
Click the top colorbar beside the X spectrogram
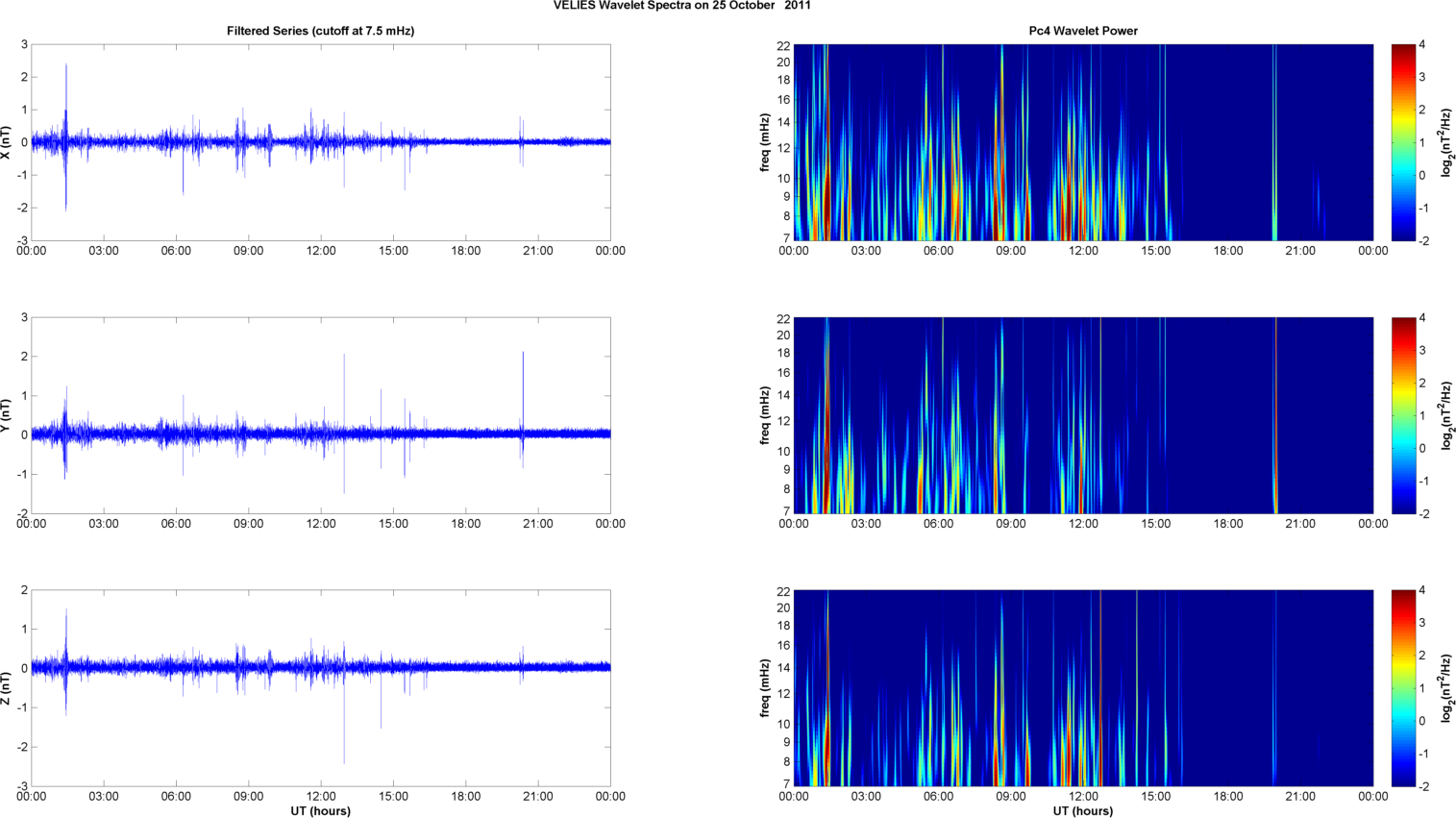[x=1403, y=142]
